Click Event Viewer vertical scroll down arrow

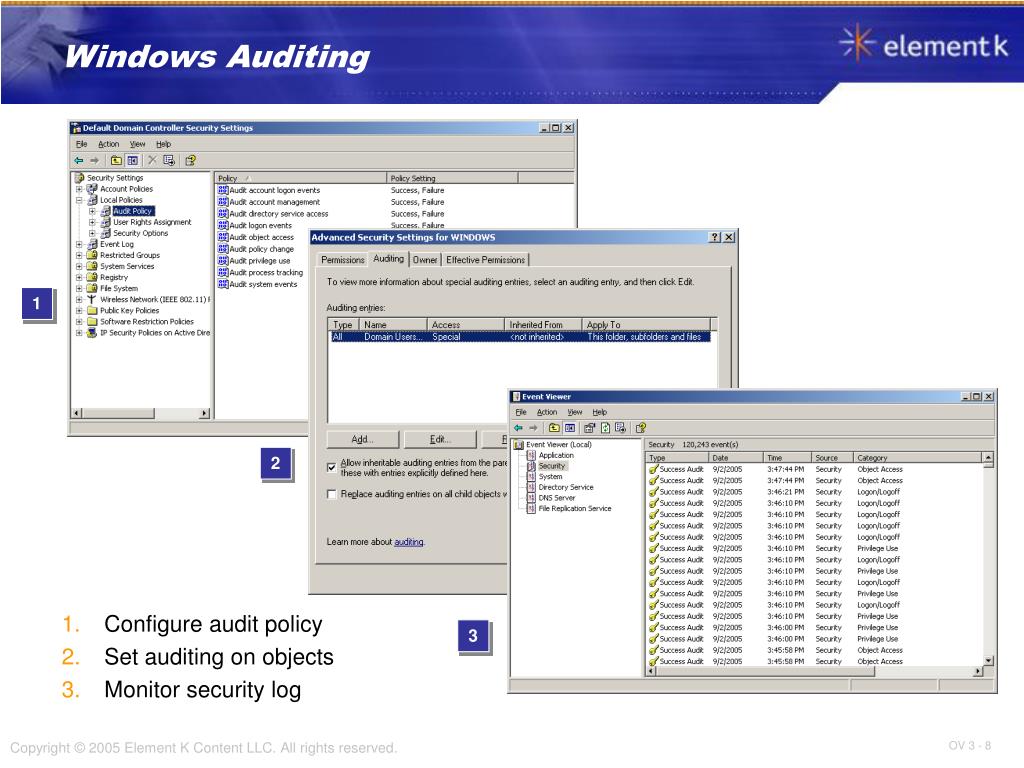(x=988, y=660)
